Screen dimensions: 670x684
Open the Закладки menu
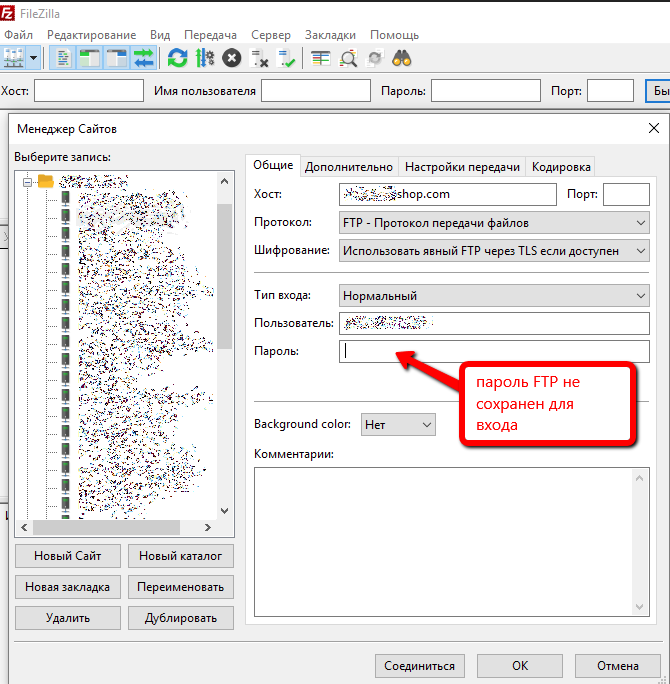point(330,35)
